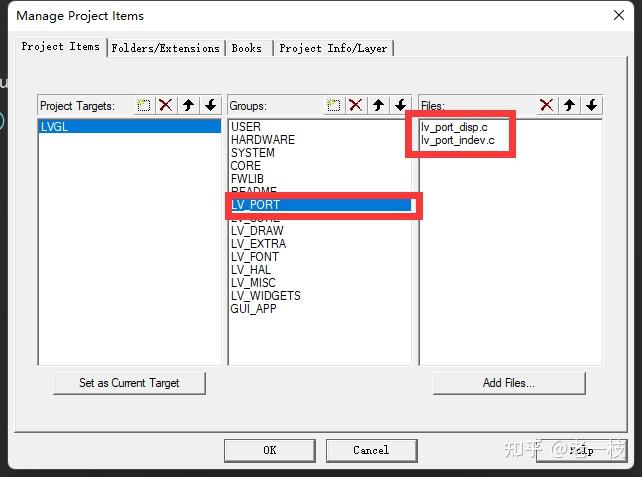Select the LV_HAL group
Viewport: 642px width, 477px height.
click(x=320, y=270)
